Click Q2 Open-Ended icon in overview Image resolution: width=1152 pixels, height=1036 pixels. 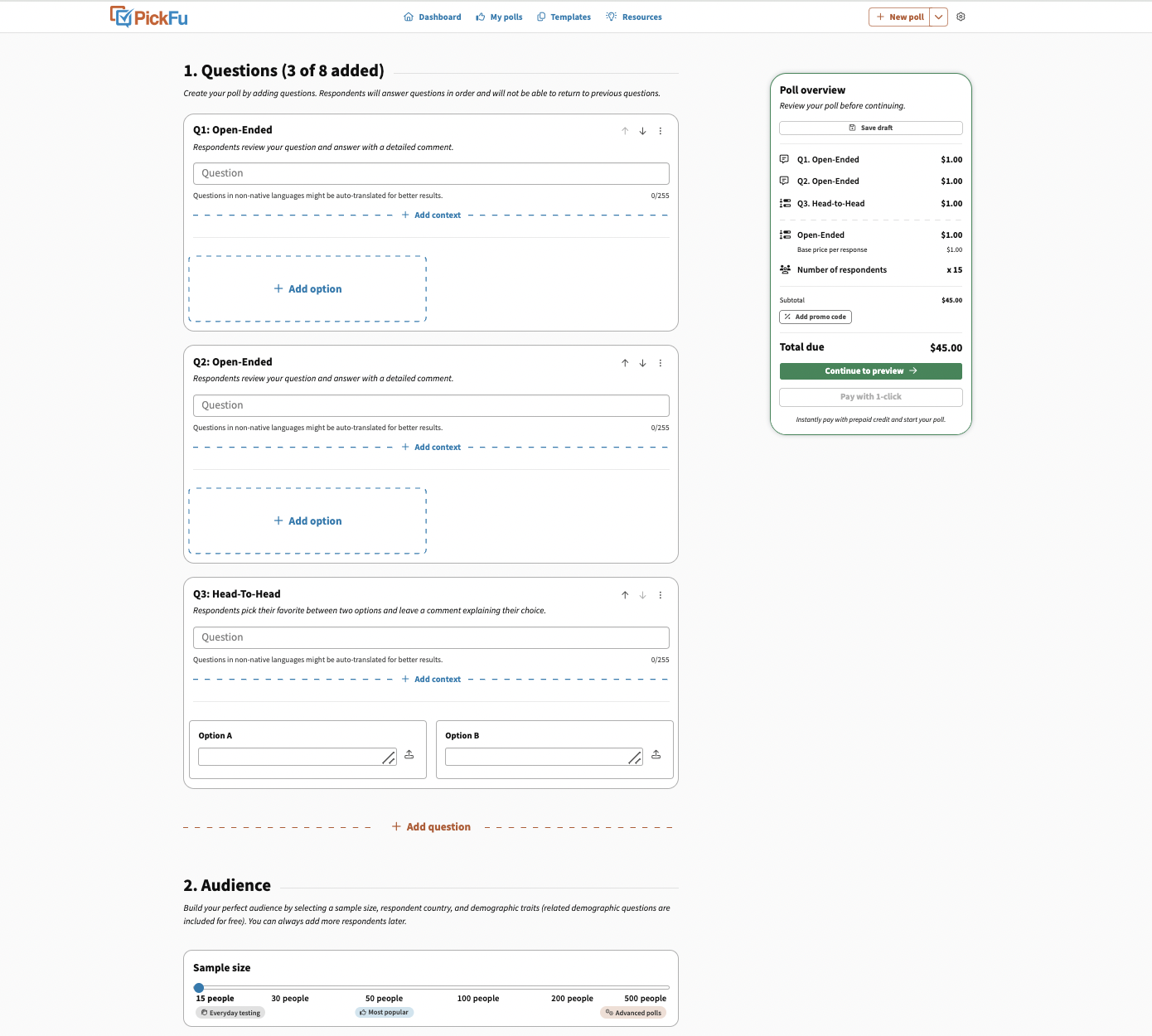784,181
